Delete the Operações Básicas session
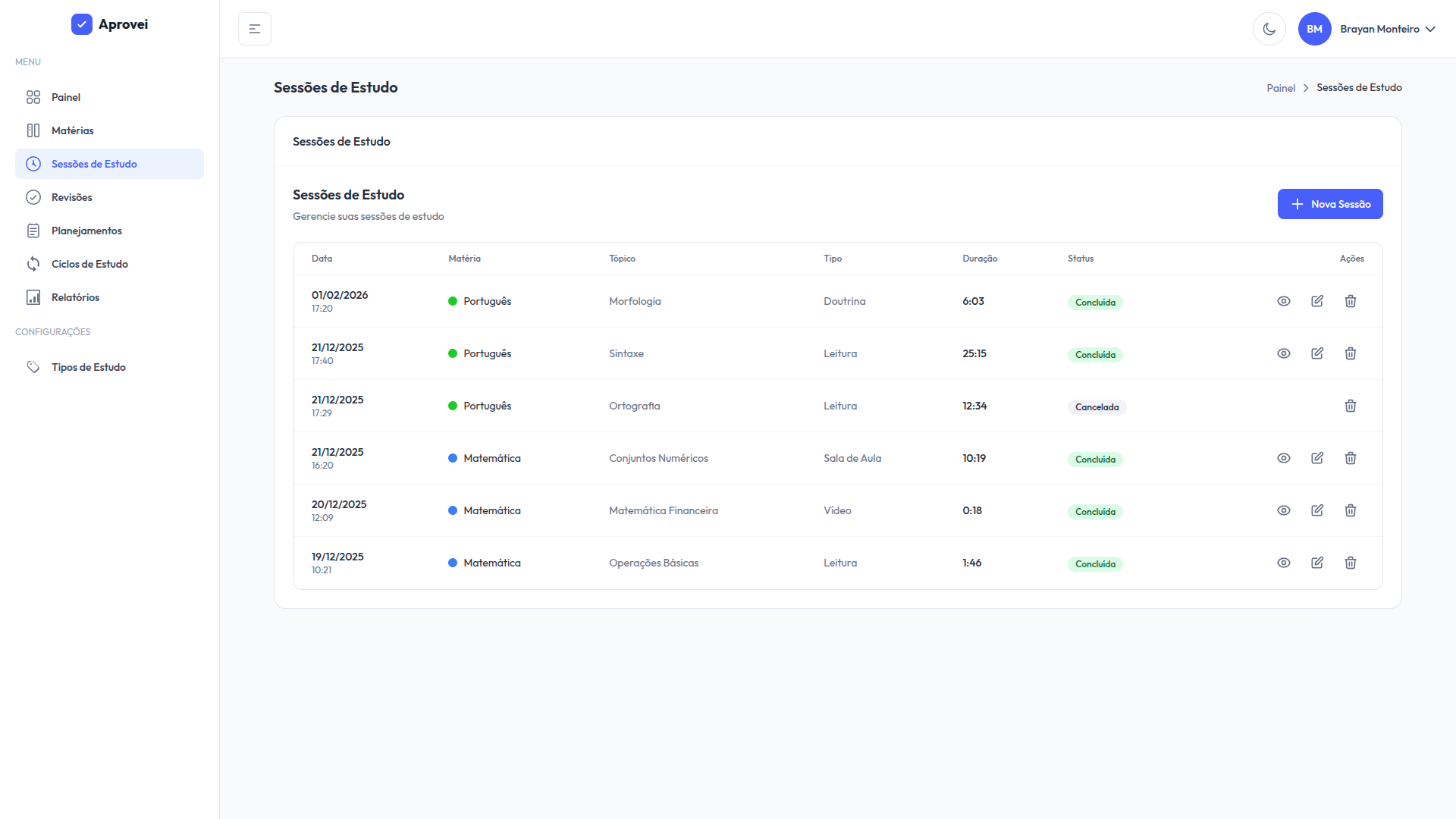Image resolution: width=1456 pixels, height=819 pixels. pyautogui.click(x=1351, y=563)
